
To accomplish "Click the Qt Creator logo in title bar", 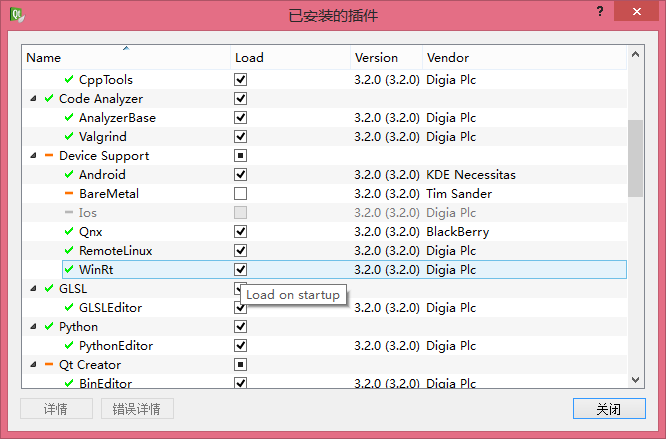I will pos(17,15).
